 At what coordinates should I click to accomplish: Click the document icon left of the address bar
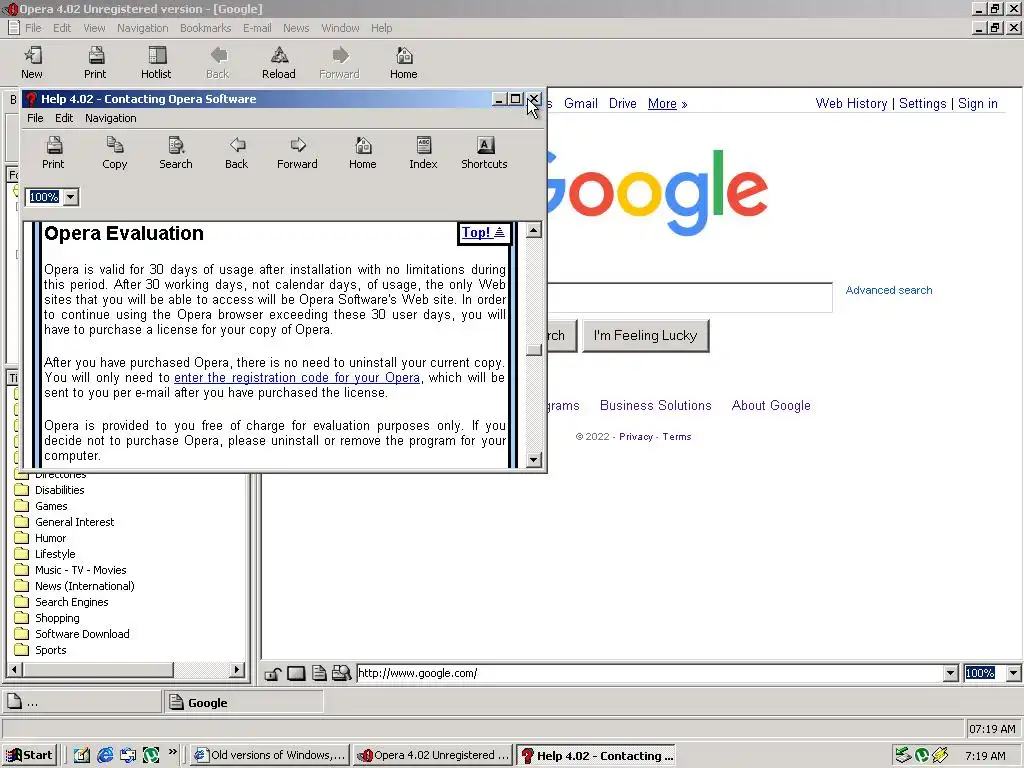[x=319, y=673]
